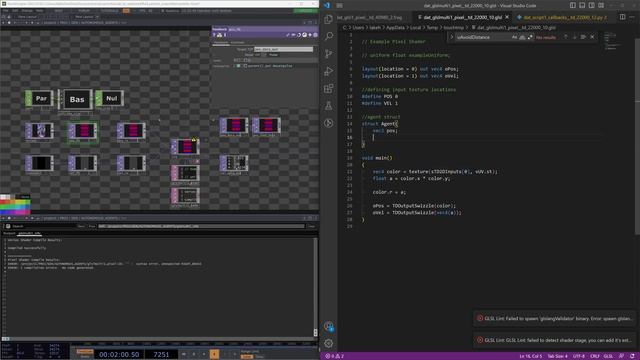The image size is (640, 360).
Task: Click the frame number 7251 field
Action: 161,354
